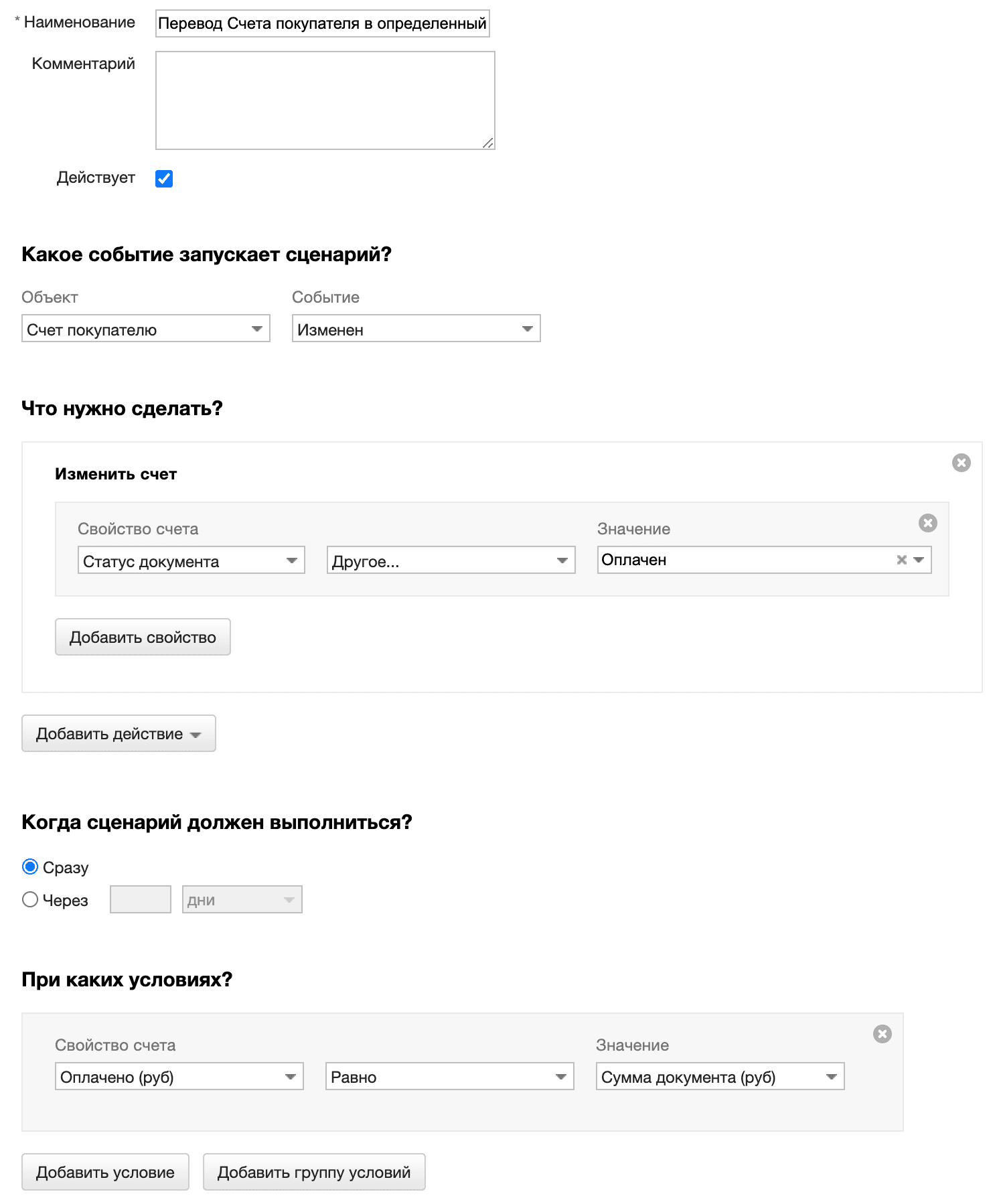Remove the 'Изменить счет' action block
The height and width of the screenshot is (1204, 995).
961,463
